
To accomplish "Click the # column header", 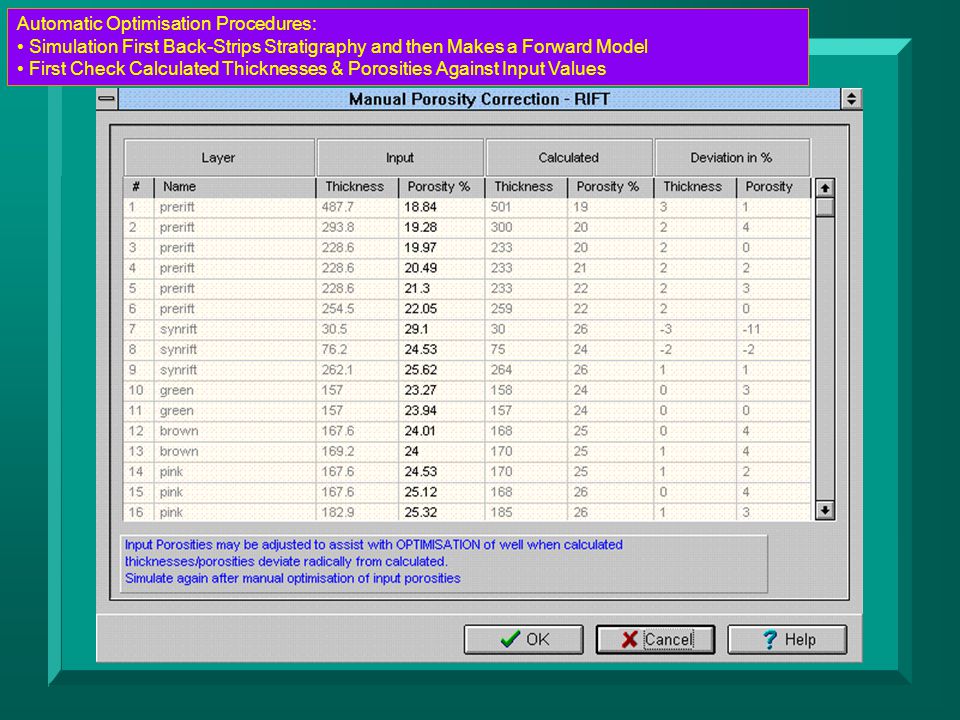I will click(138, 187).
